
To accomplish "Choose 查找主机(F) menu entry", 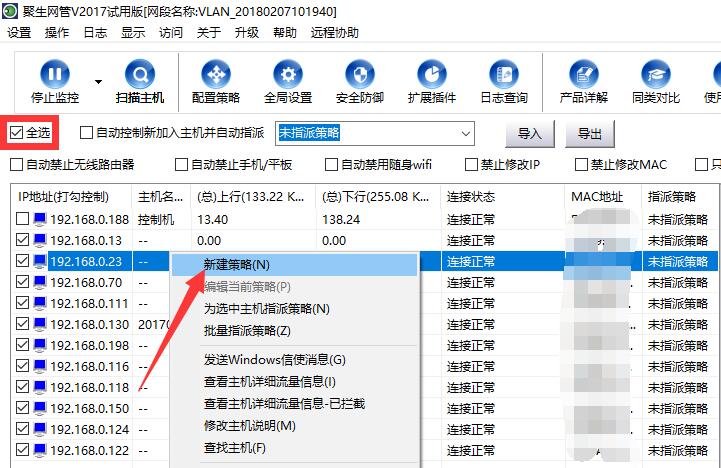I will click(x=294, y=448).
